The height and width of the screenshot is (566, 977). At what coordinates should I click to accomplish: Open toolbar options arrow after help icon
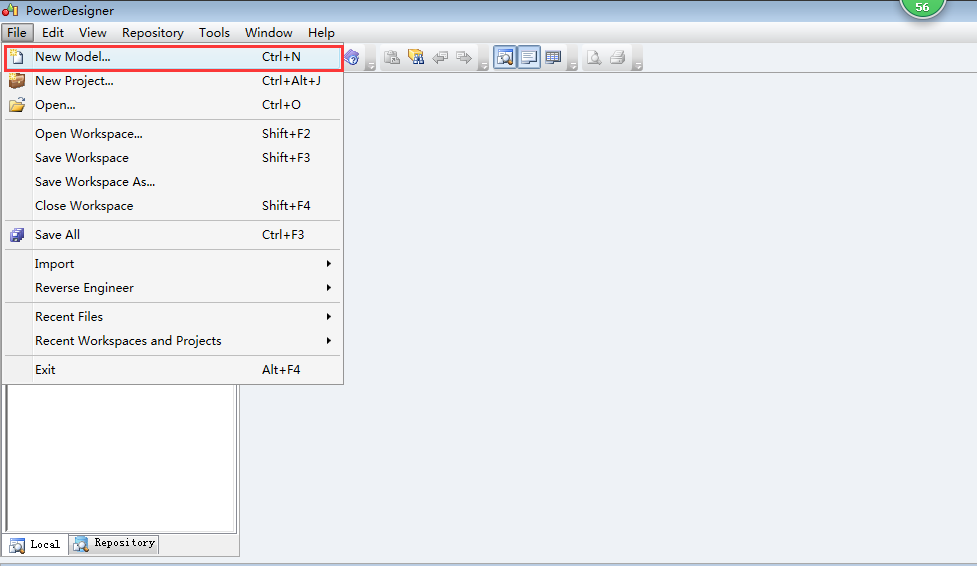(371, 65)
